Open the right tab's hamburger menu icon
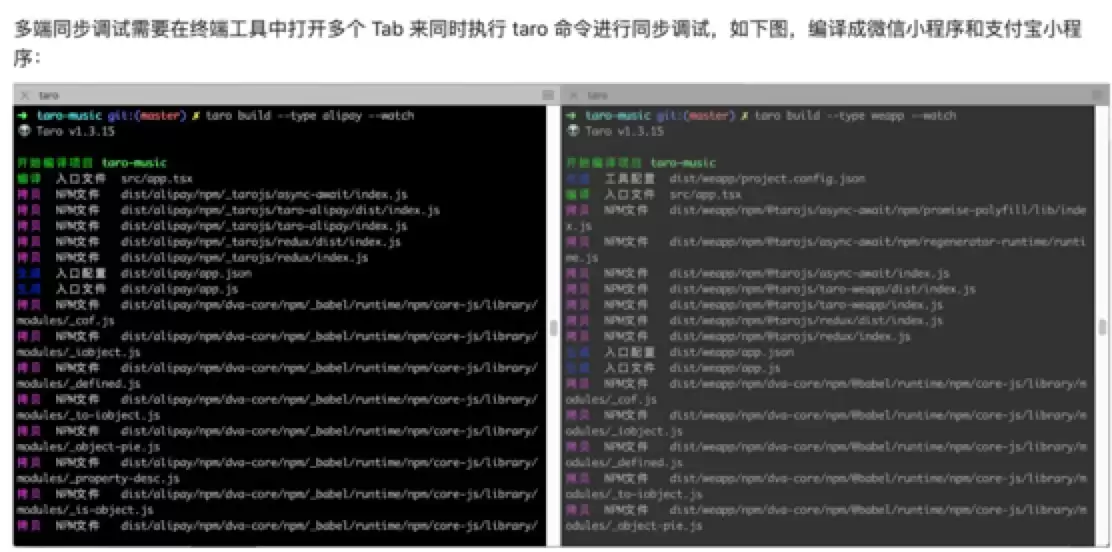1112x552 pixels. pyautogui.click(x=1098, y=95)
